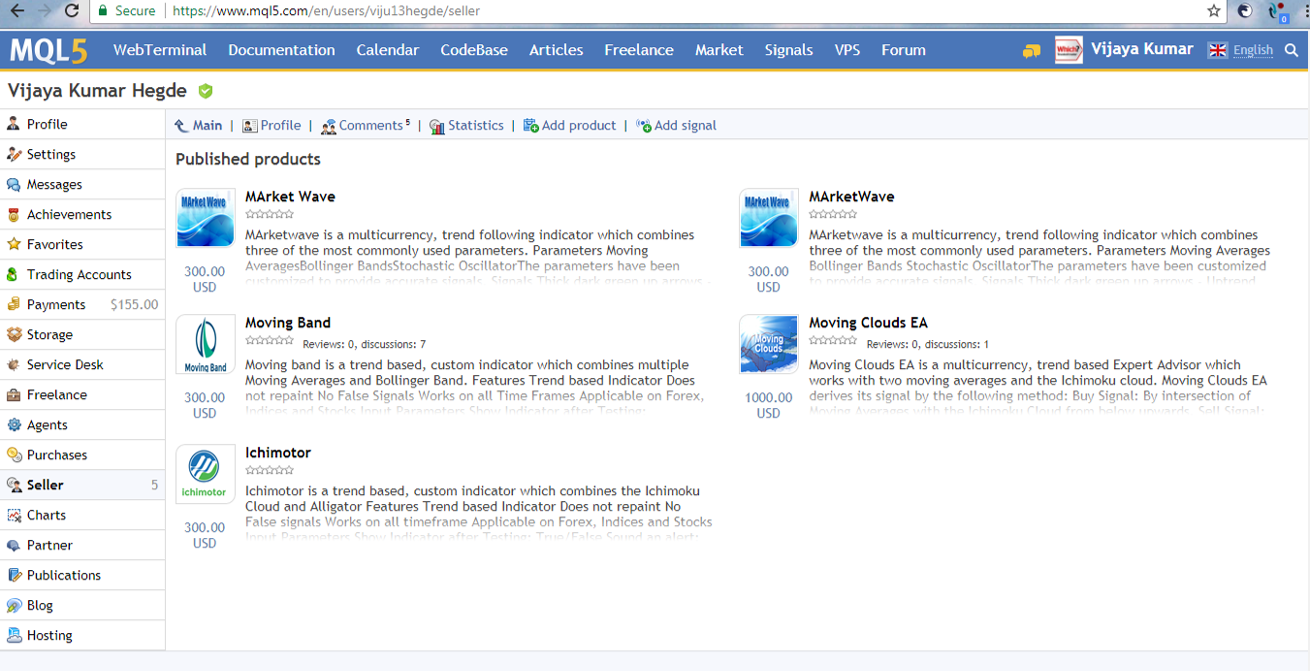Click the Published products heading
The height and width of the screenshot is (671, 1310).
pos(248,159)
